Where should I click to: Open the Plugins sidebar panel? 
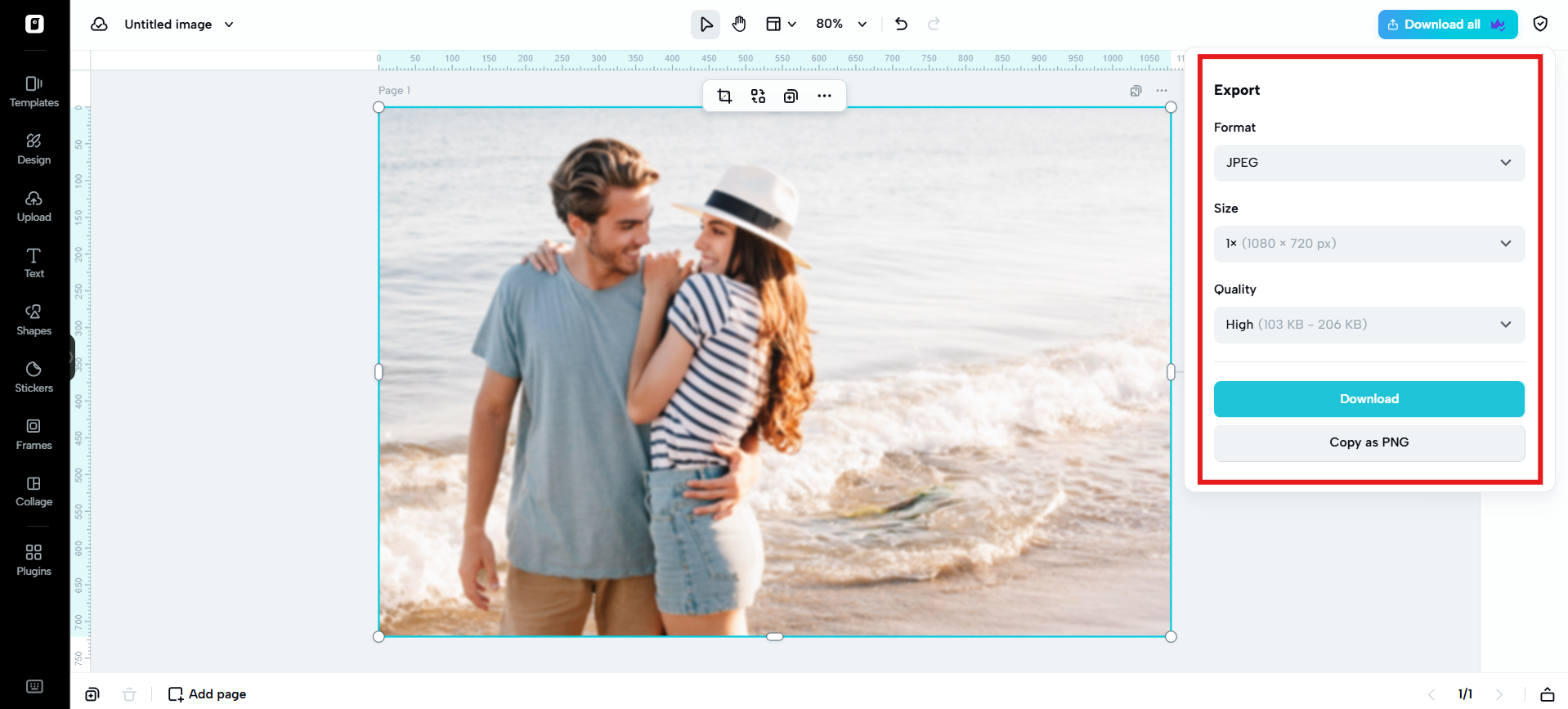coord(34,560)
